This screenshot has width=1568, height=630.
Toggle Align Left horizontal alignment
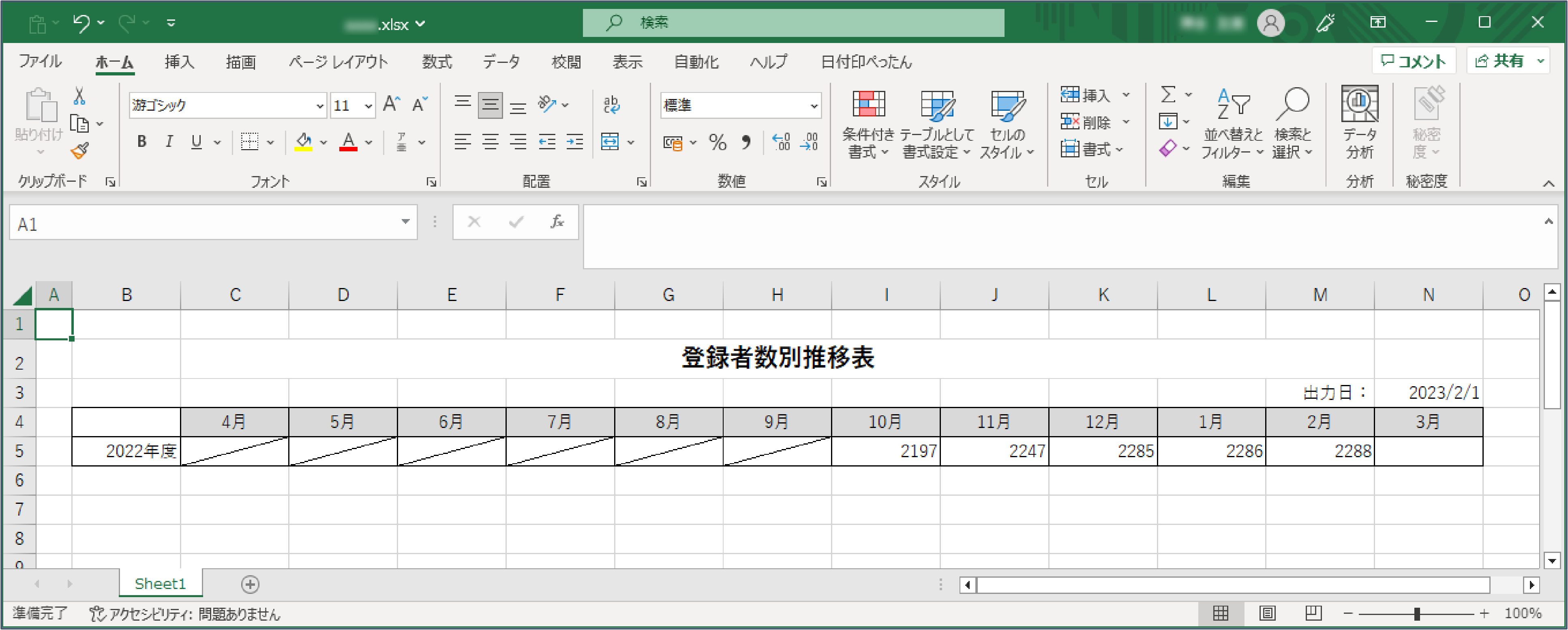[x=463, y=142]
